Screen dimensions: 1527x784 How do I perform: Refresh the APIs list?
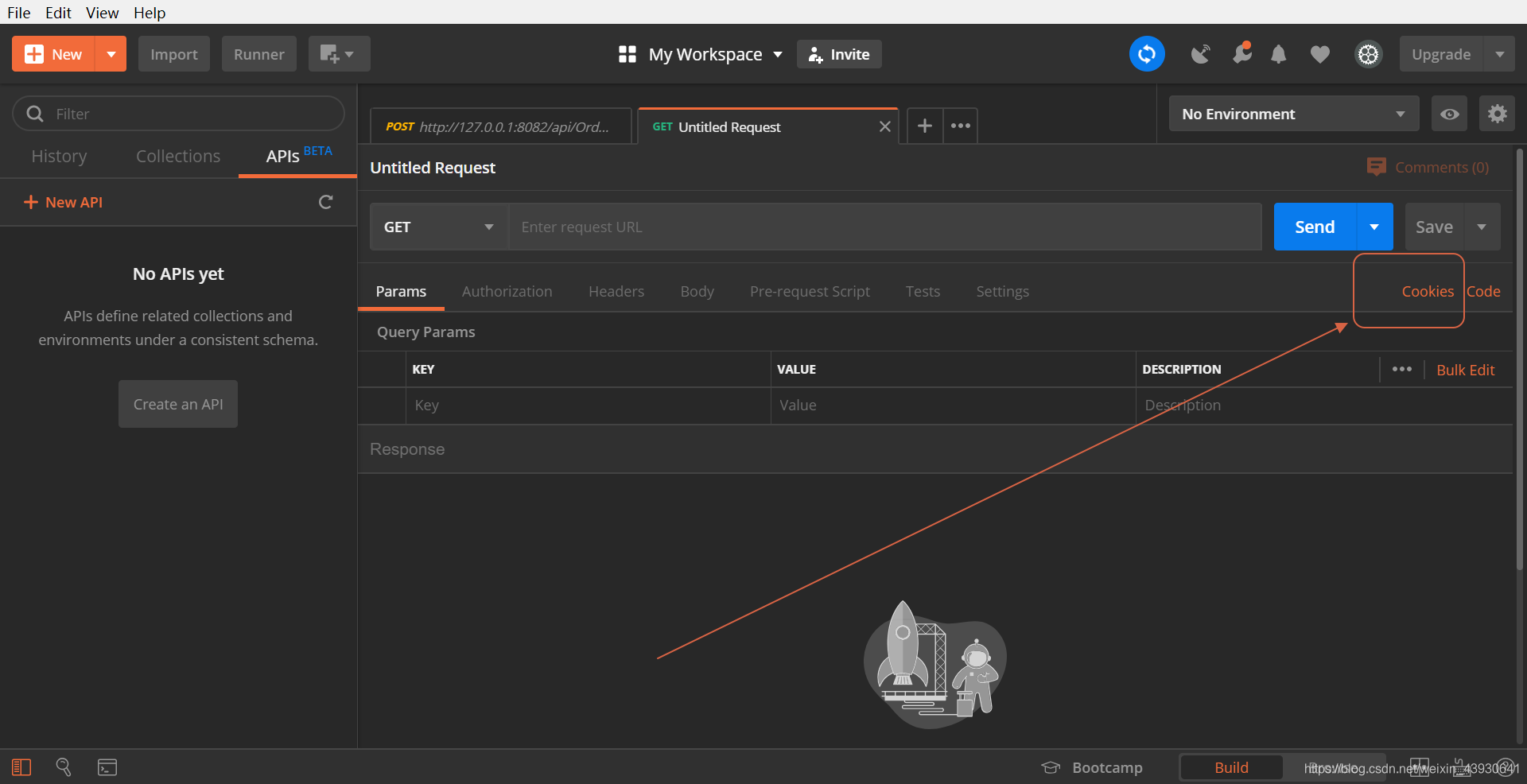point(325,202)
